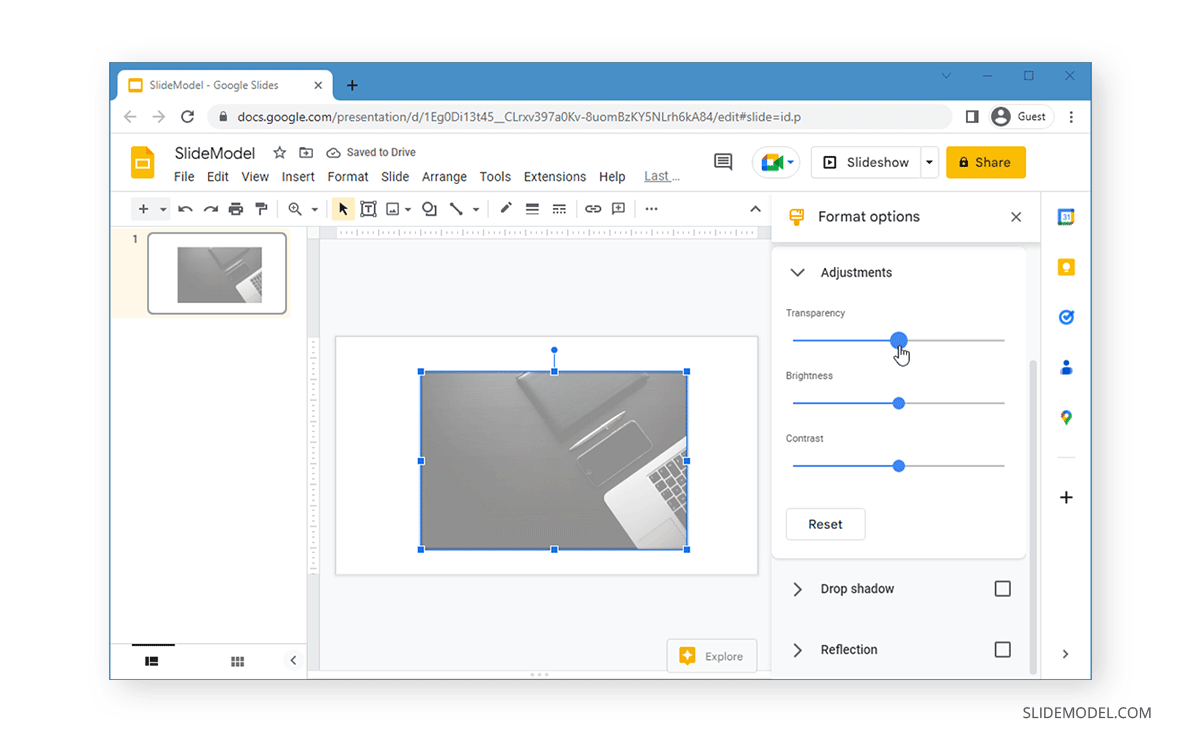Click the Brightness slider handle
This screenshot has width=1200, height=743.
point(898,403)
